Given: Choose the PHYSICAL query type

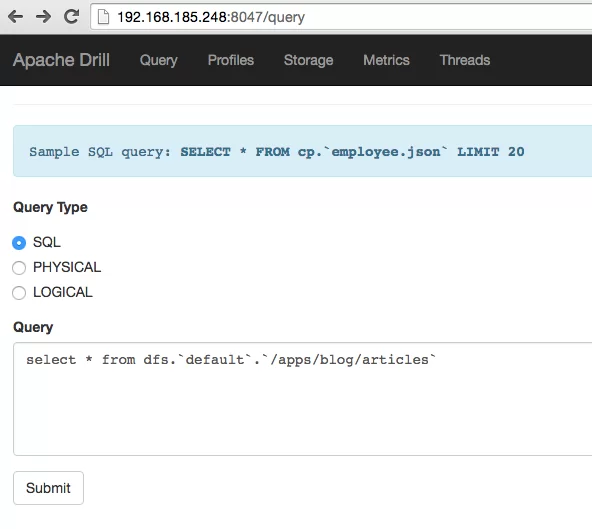Looking at the screenshot, I should 19,268.
